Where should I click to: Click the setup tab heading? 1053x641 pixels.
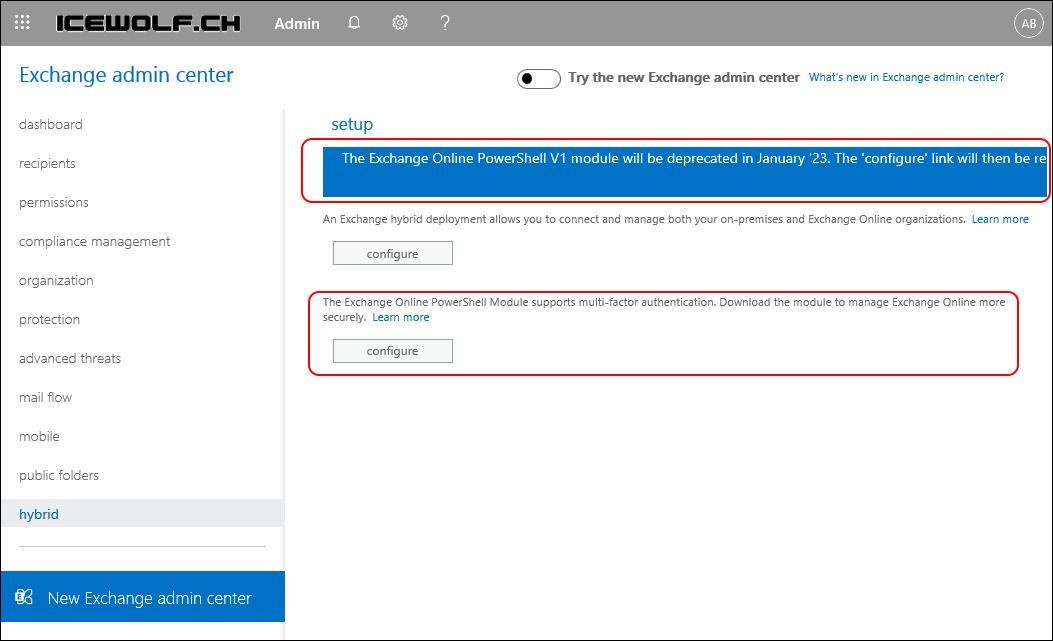(x=352, y=124)
